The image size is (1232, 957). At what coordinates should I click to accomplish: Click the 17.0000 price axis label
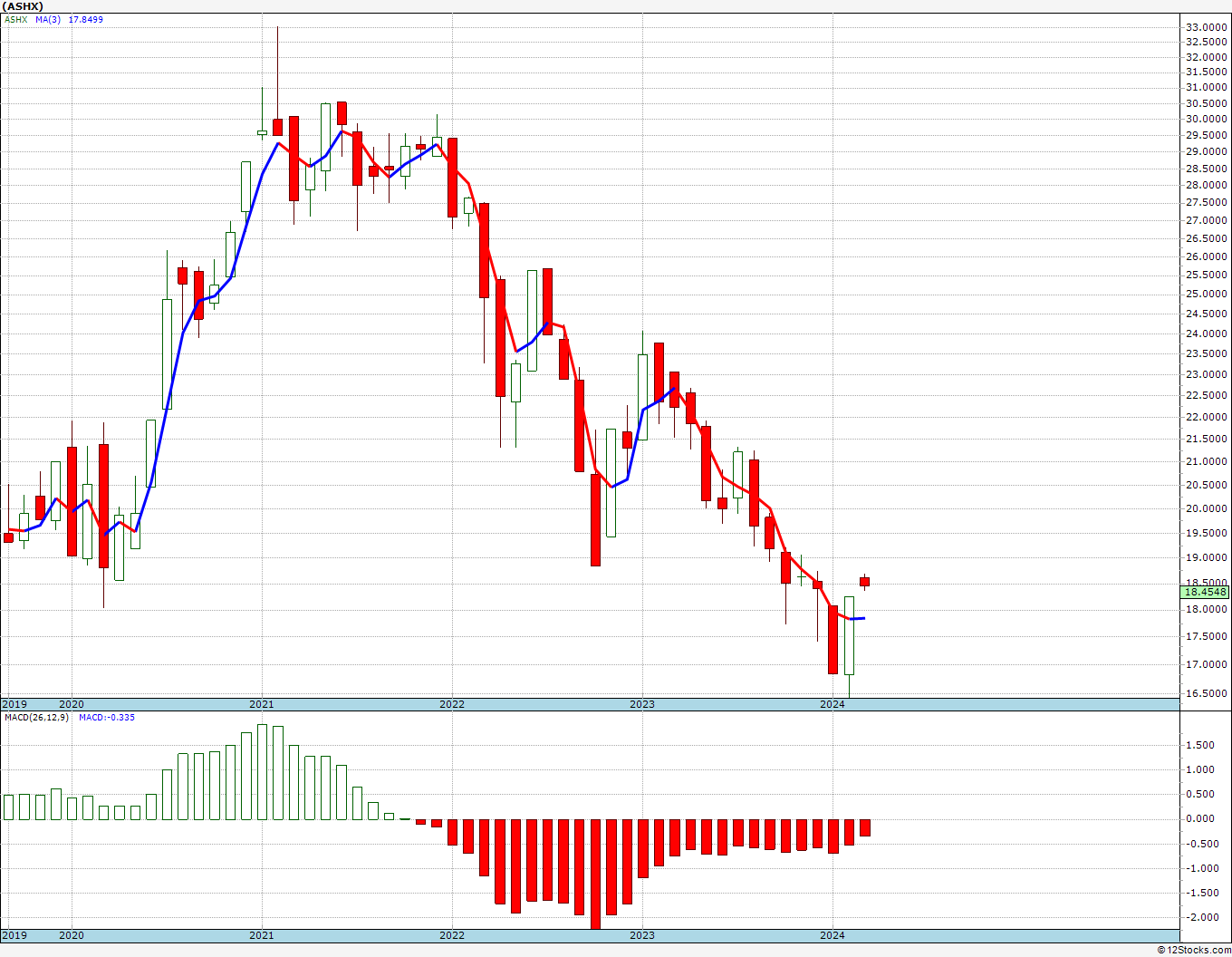click(1207, 664)
